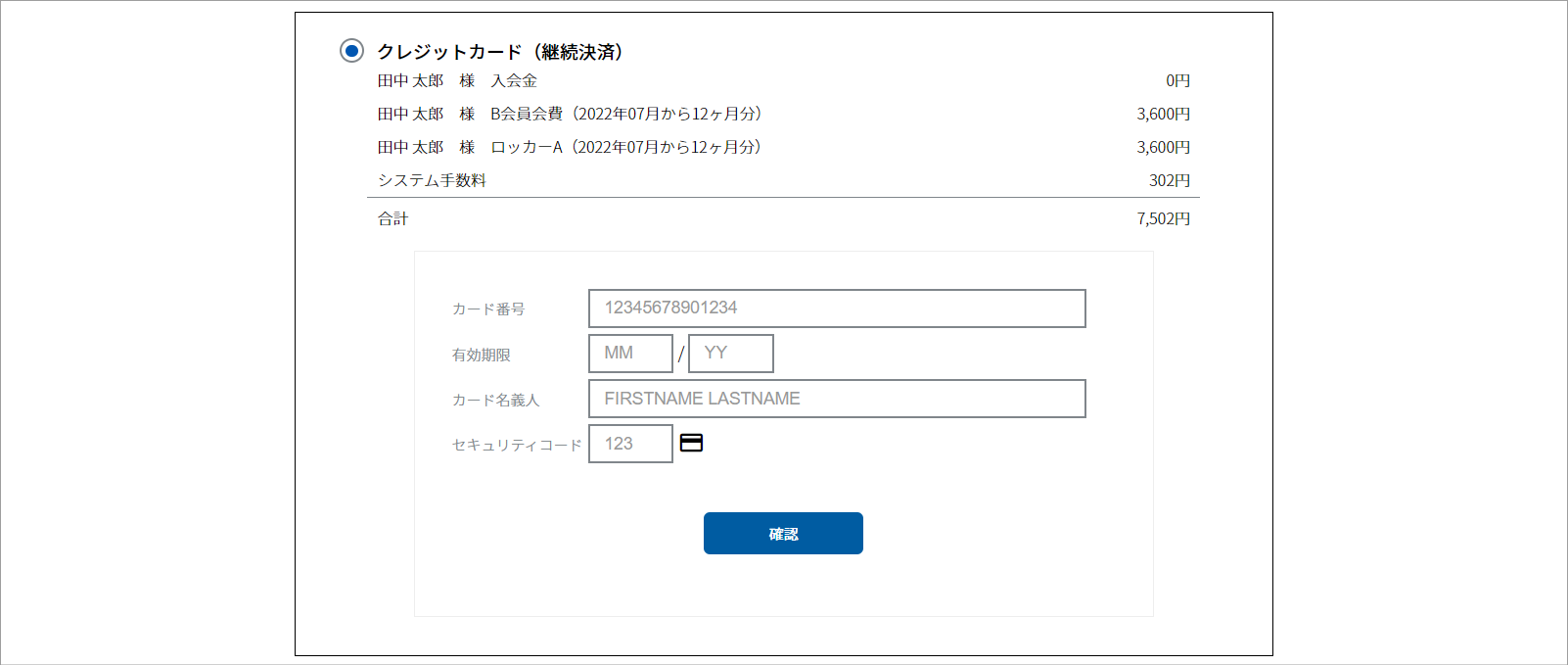Viewport: 1568px width, 665px height.
Task: Click the 7,502円 total amount
Action: pos(1163,219)
